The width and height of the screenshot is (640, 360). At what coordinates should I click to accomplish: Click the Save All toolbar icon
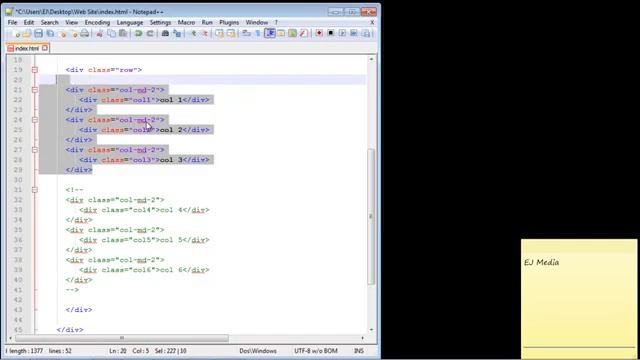[x=50, y=33]
